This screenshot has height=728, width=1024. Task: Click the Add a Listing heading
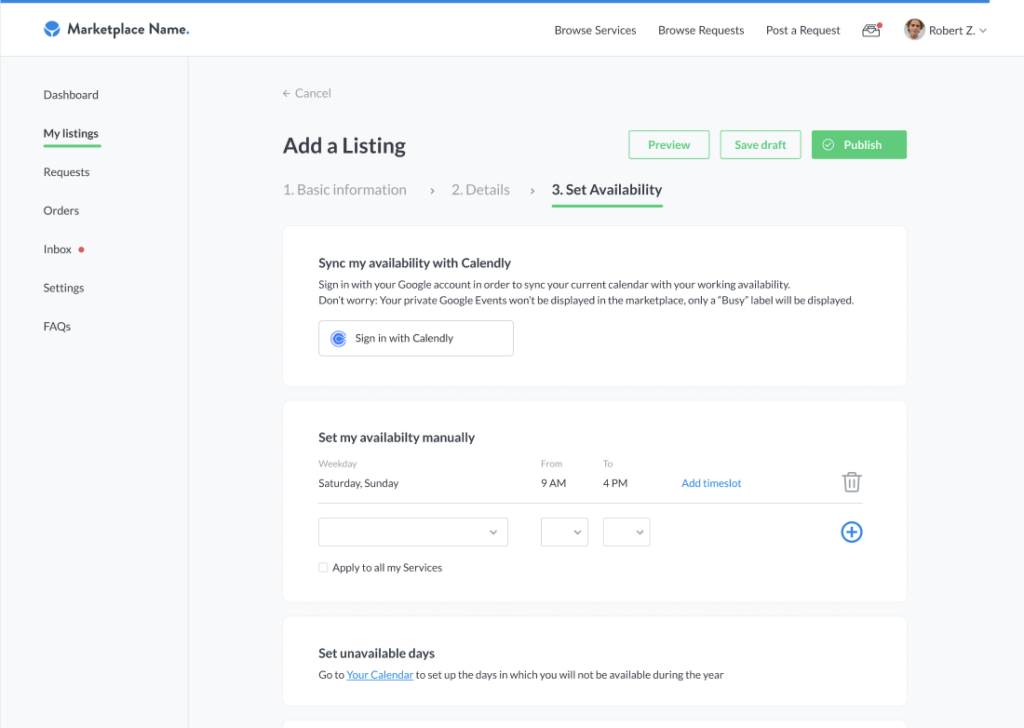coord(344,146)
